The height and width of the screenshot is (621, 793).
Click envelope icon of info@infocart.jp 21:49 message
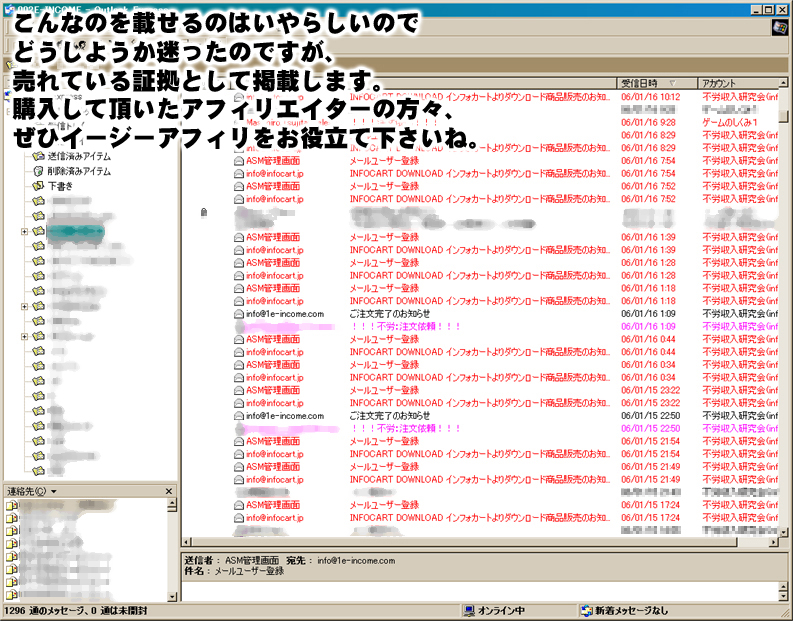pyautogui.click(x=239, y=479)
